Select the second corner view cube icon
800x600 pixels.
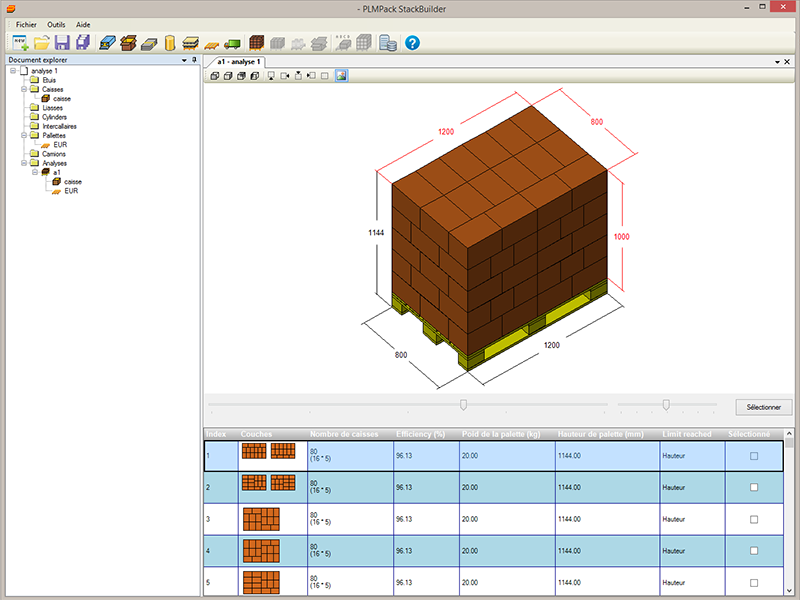228,76
